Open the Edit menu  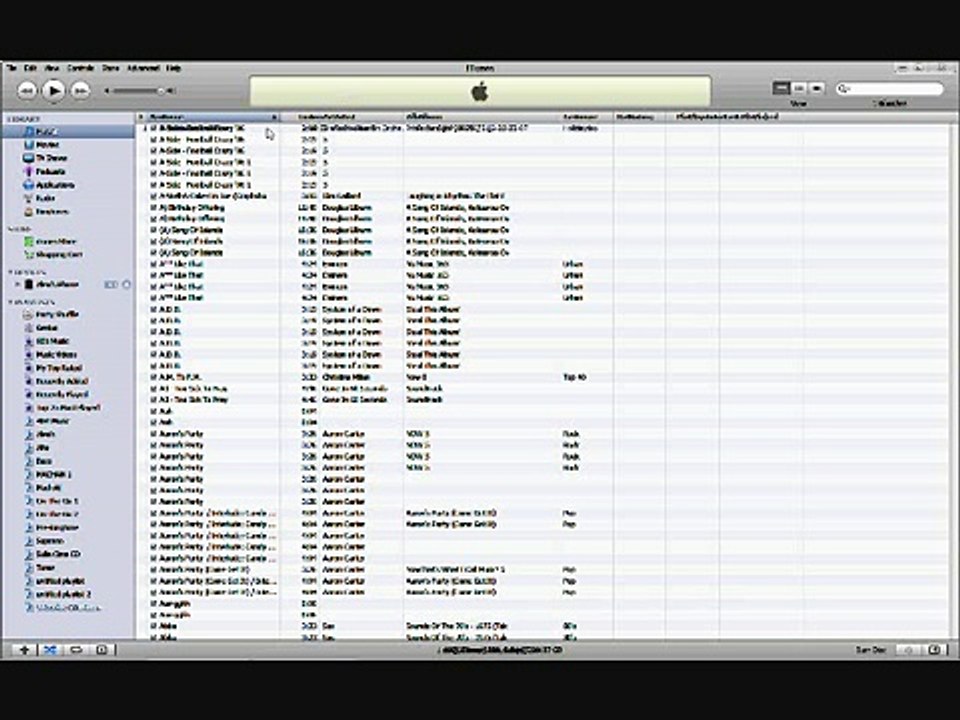click(x=30, y=68)
